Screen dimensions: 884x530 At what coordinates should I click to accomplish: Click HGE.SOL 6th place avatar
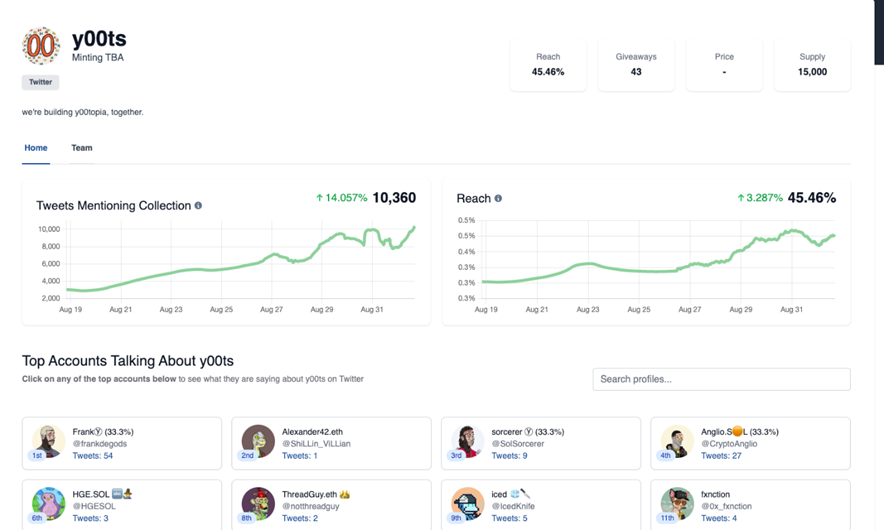pyautogui.click(x=48, y=504)
